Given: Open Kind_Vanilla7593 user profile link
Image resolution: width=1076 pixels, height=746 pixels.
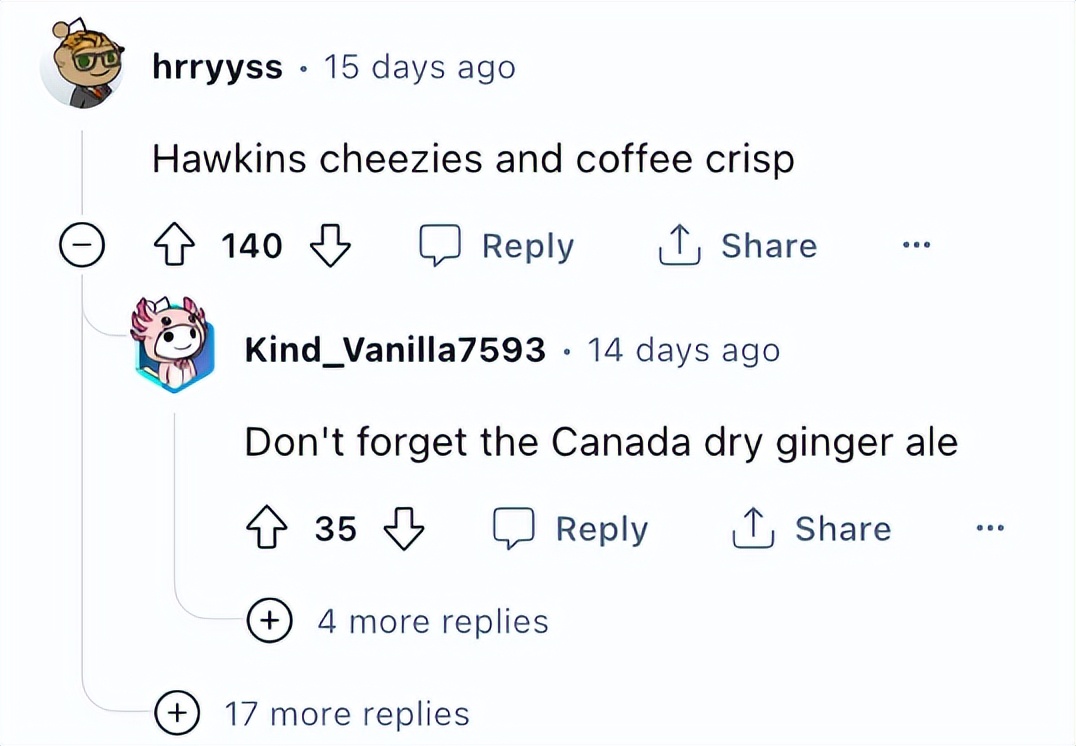Looking at the screenshot, I should (395, 350).
